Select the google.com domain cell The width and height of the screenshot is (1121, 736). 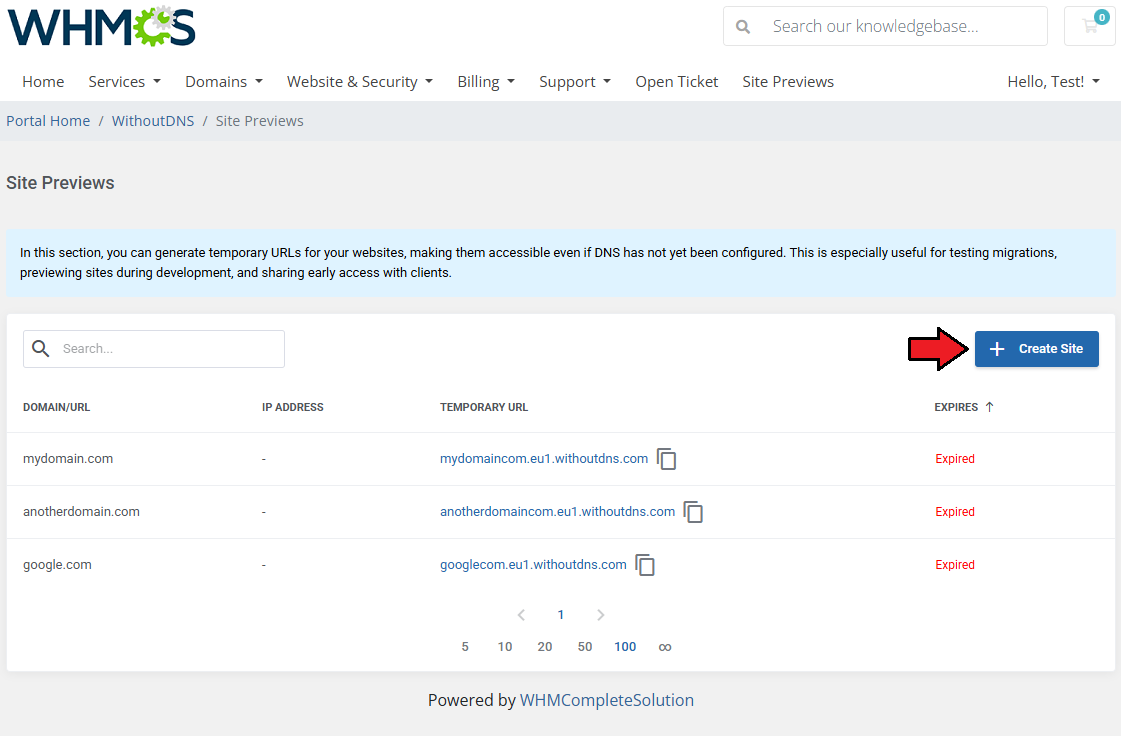click(57, 564)
